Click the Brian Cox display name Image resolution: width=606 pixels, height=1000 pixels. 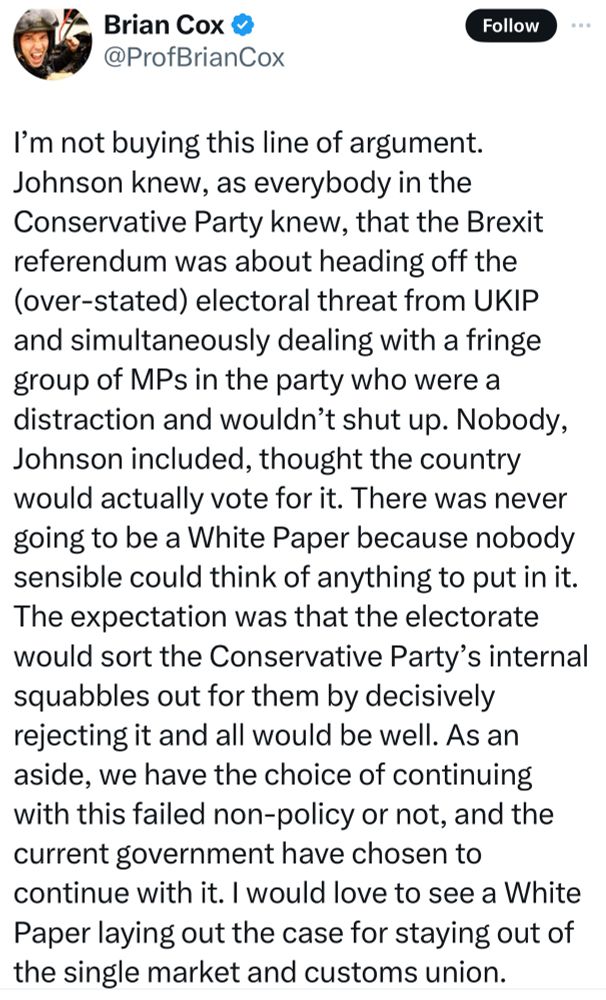coord(164,25)
